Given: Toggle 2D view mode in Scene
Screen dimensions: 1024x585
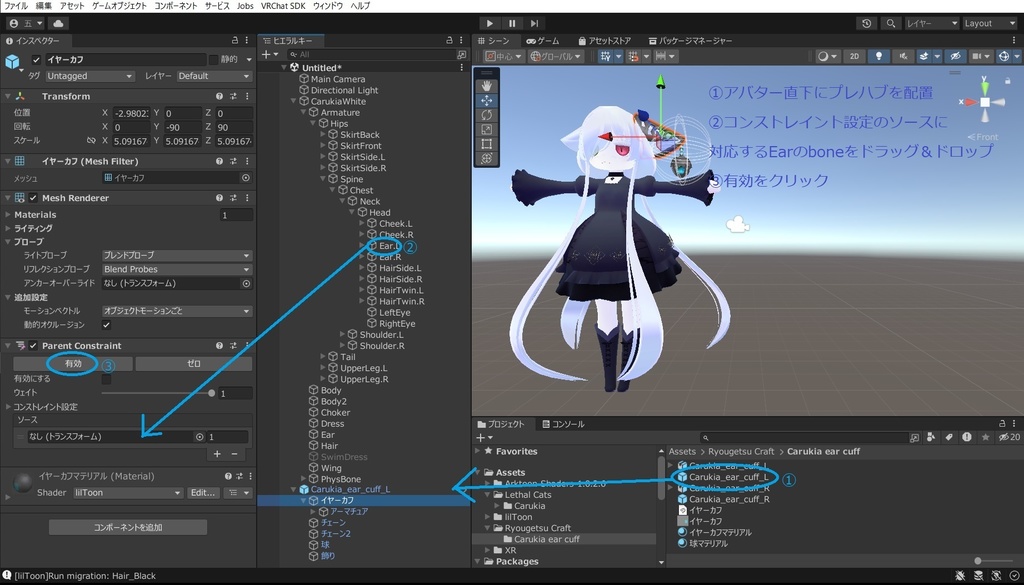Looking at the screenshot, I should (854, 56).
